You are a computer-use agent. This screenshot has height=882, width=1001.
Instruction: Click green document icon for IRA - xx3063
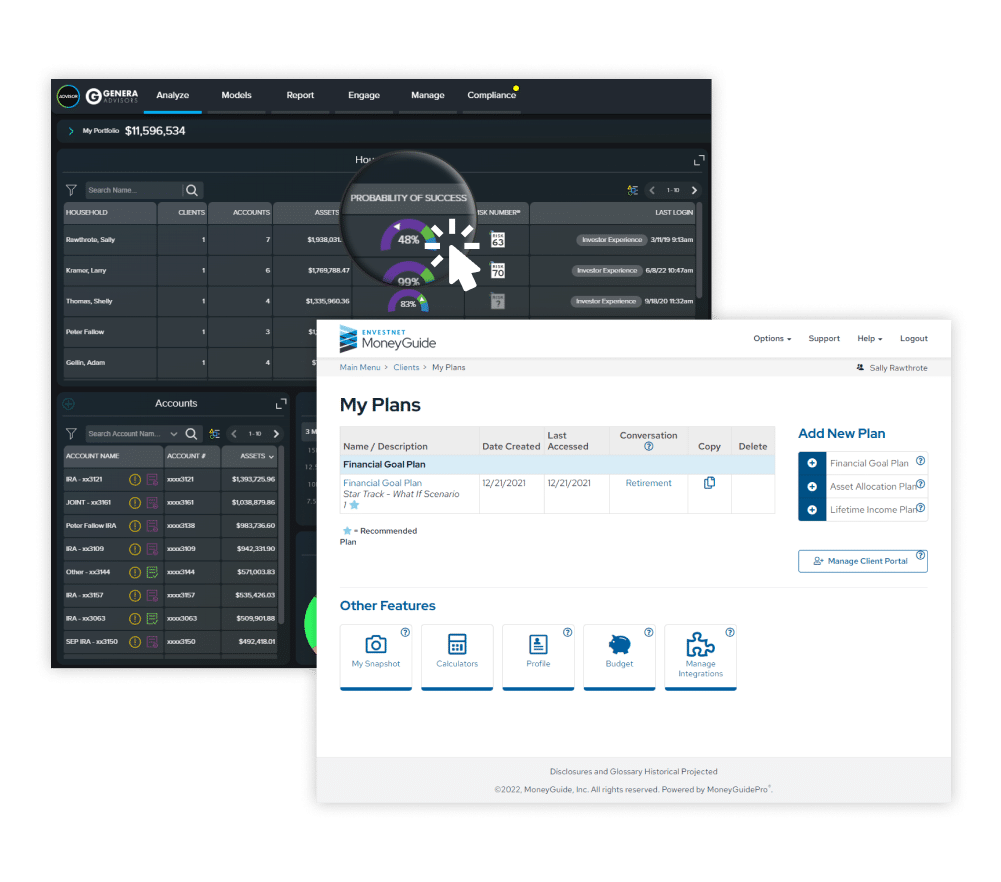[x=152, y=618]
